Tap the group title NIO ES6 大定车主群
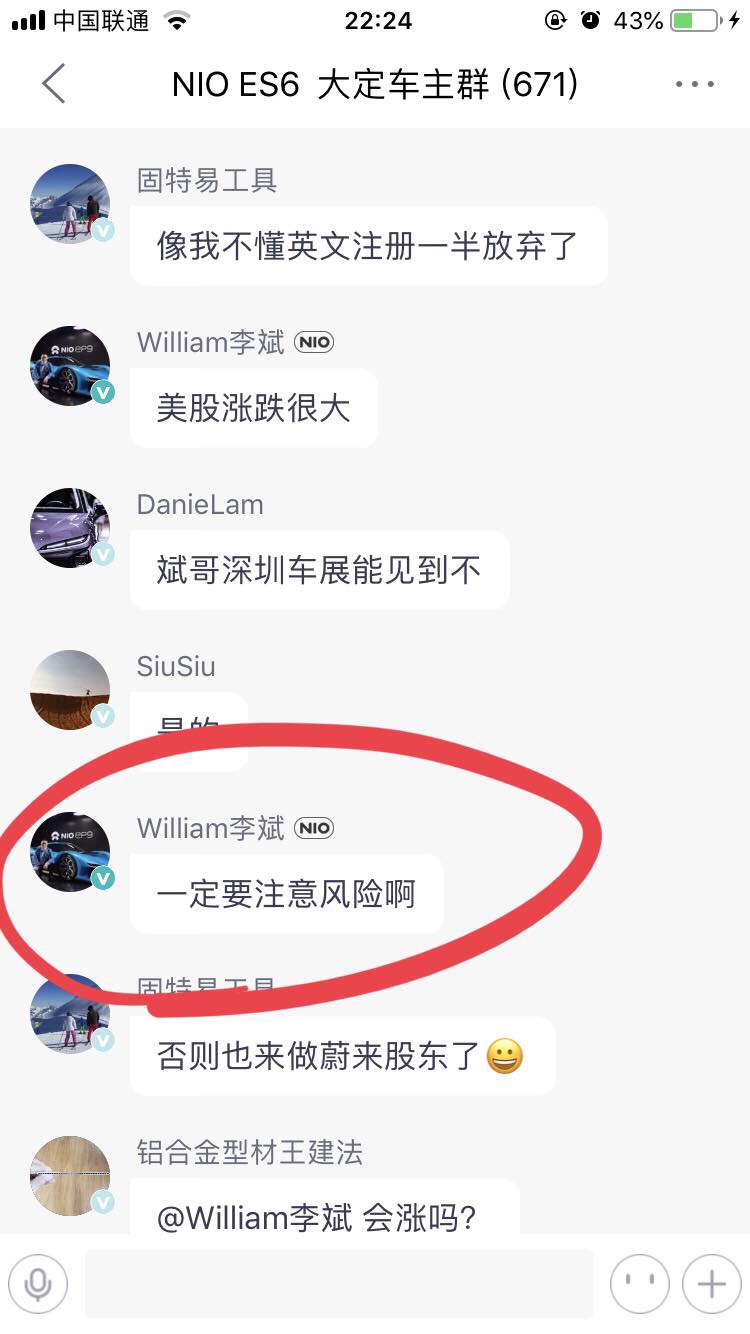 331,85
